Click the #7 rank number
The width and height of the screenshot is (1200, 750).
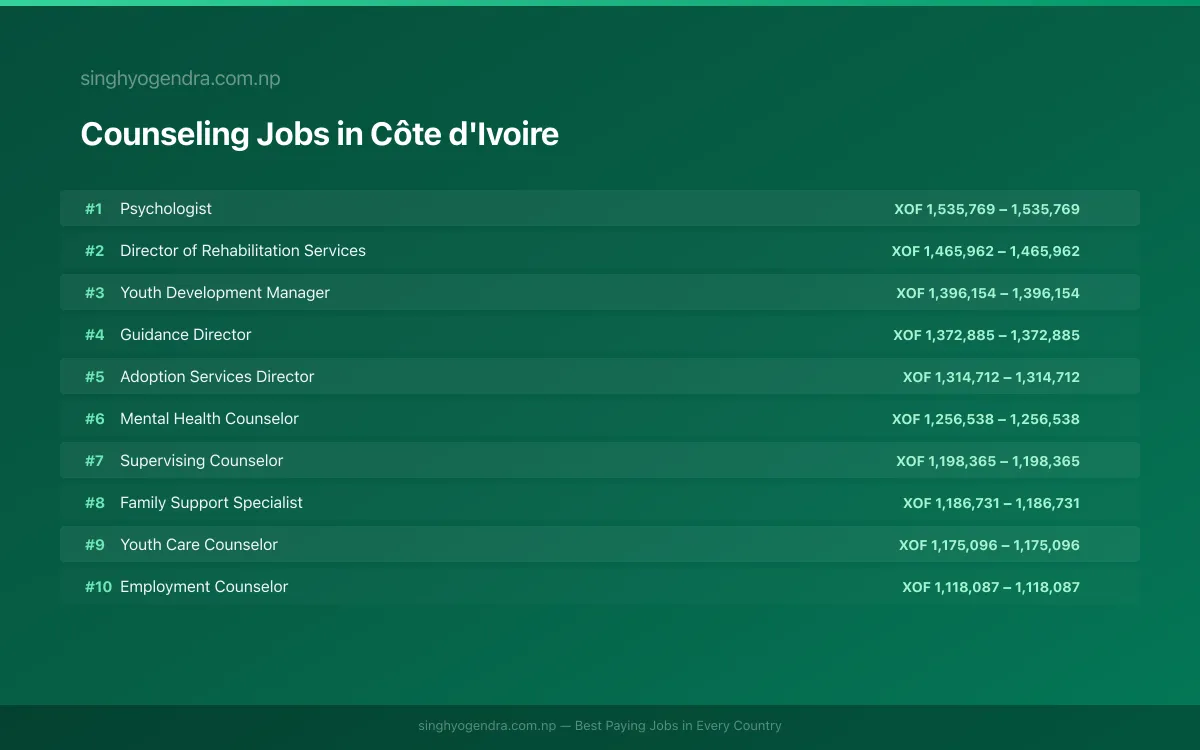coord(94,461)
